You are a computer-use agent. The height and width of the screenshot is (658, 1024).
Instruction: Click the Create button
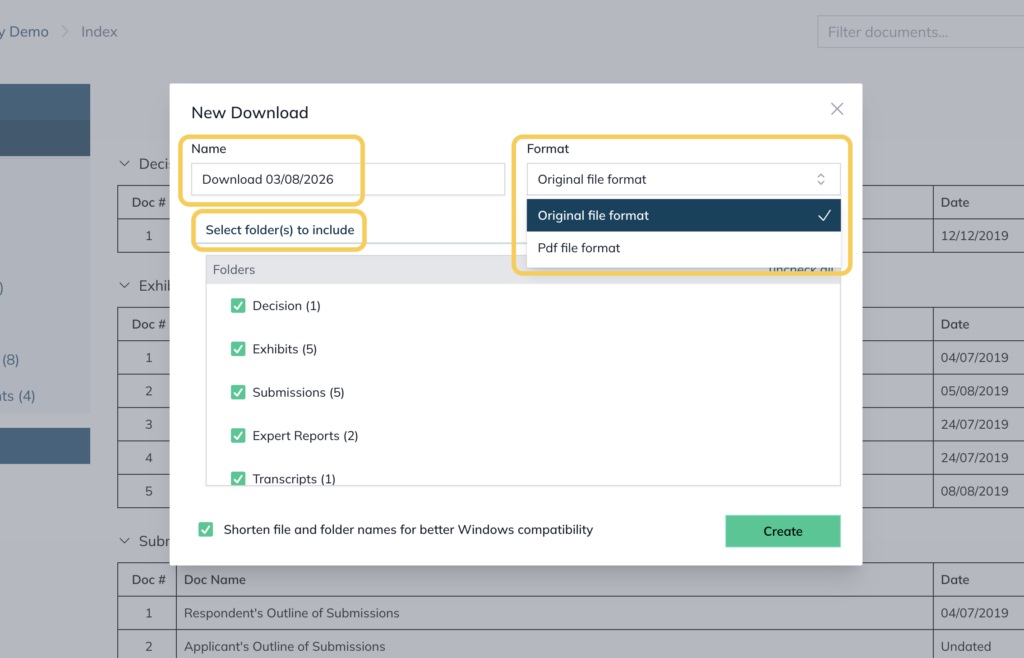782,531
